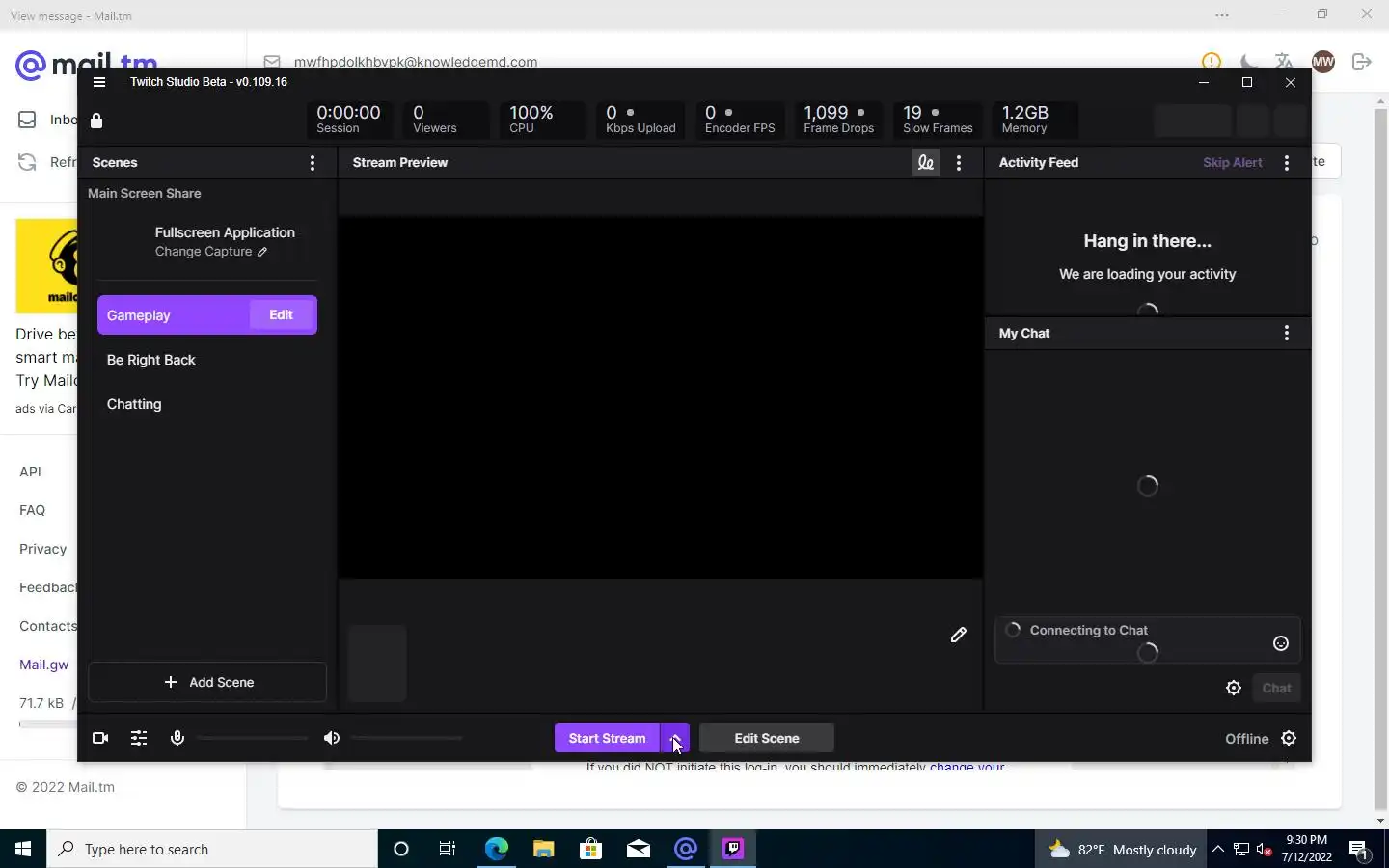
Task: Open Mail.tm language translate icon
Action: 1284,61
